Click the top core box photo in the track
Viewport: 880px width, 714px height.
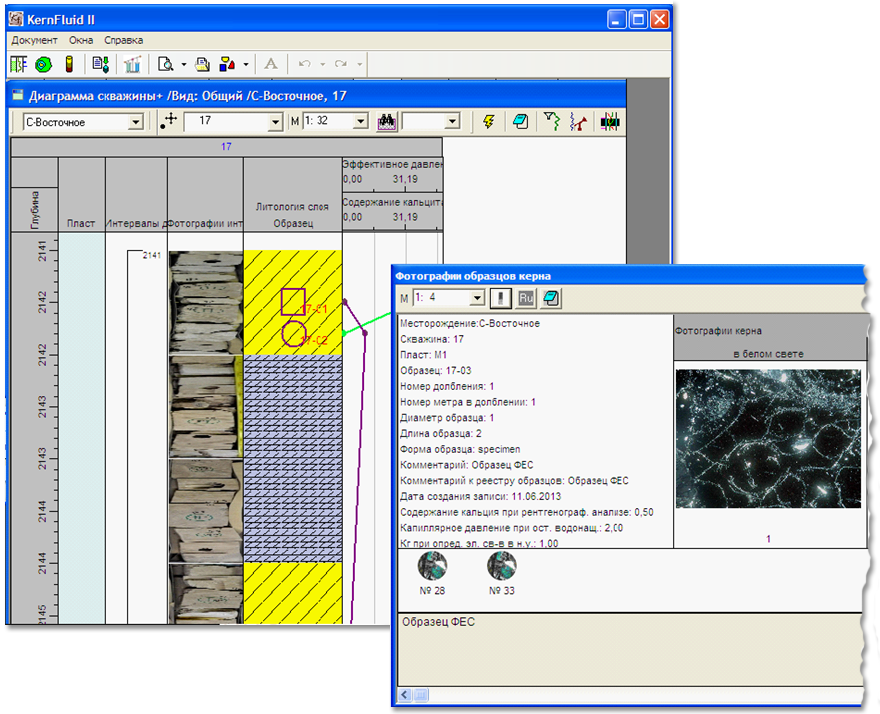coord(206,301)
